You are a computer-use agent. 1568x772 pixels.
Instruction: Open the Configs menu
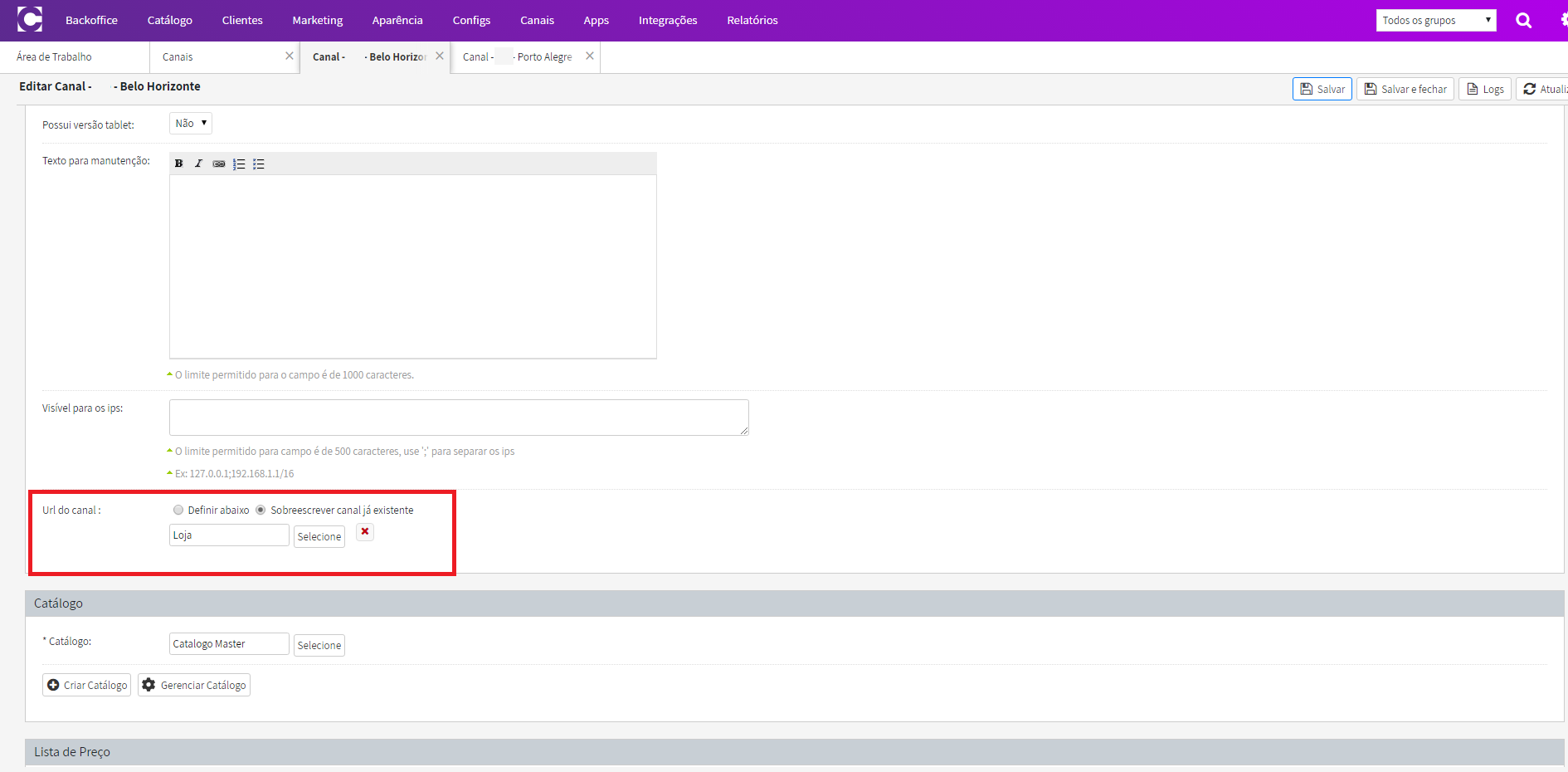click(x=471, y=20)
